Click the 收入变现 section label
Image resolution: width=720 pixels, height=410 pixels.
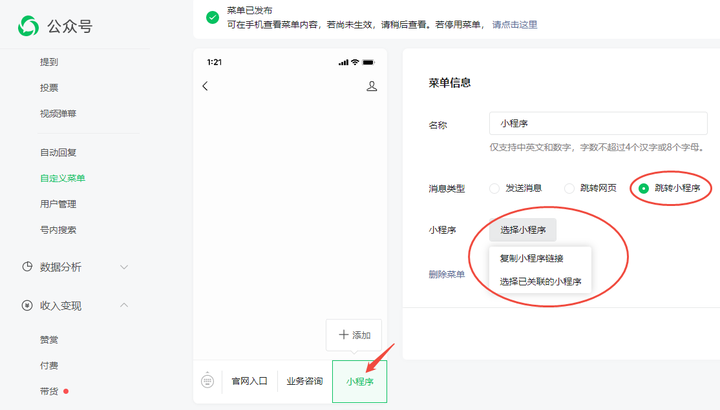pos(60,306)
